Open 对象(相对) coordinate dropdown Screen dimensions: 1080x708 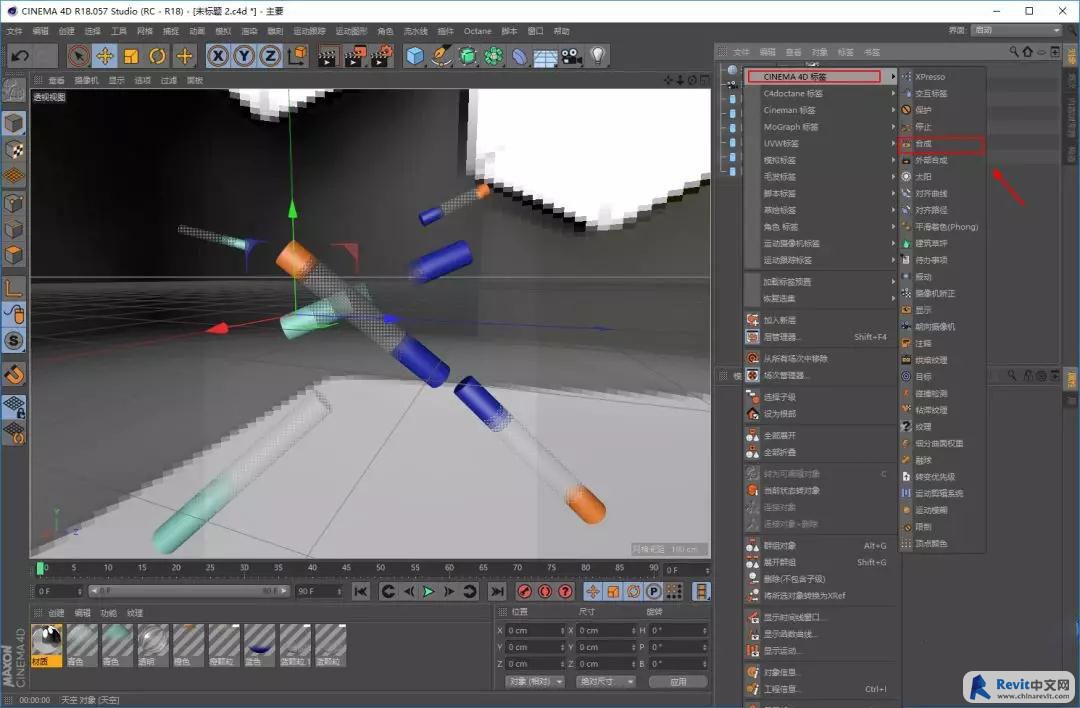[534, 682]
